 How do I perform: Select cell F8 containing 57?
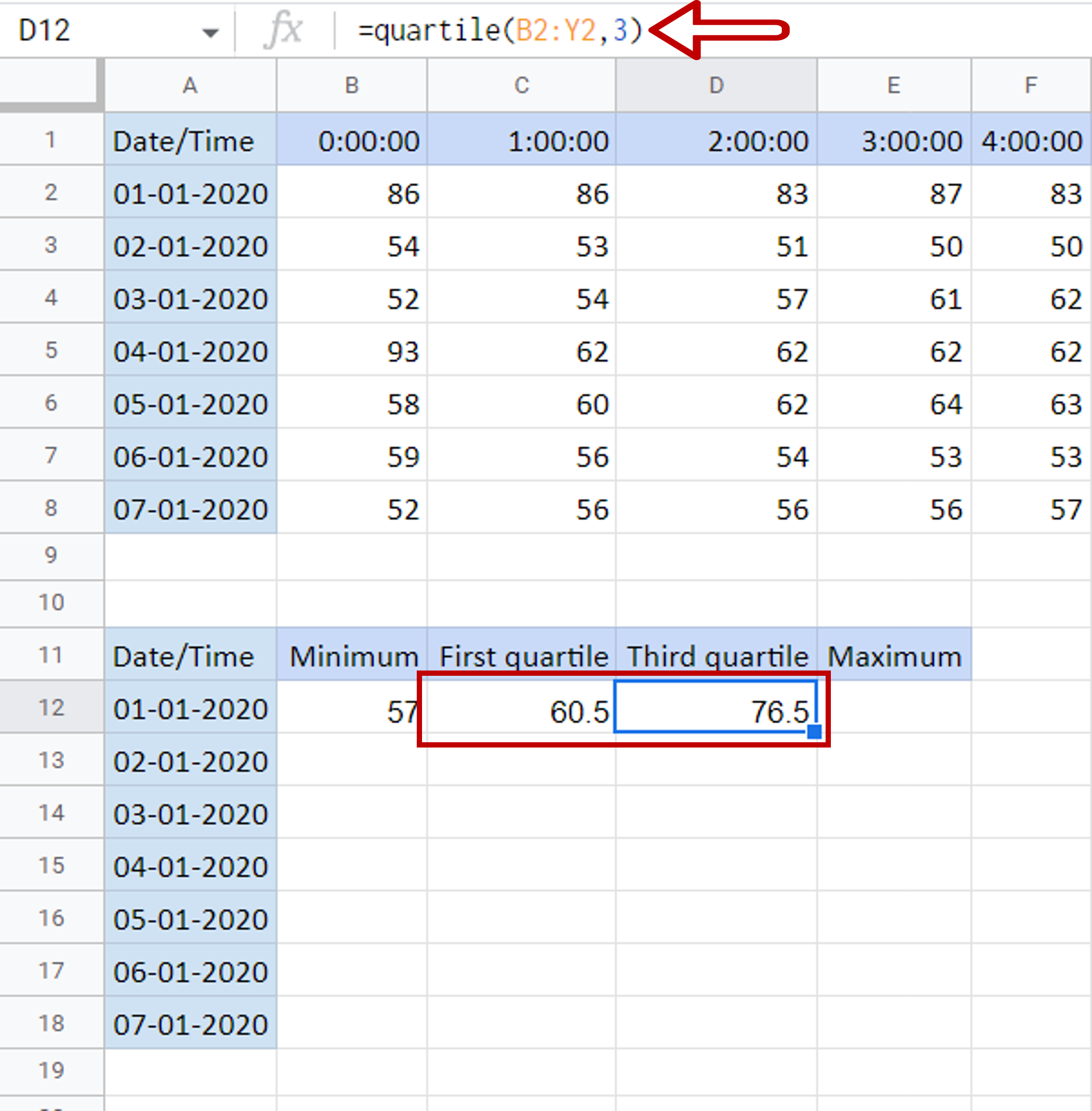[x=1032, y=507]
